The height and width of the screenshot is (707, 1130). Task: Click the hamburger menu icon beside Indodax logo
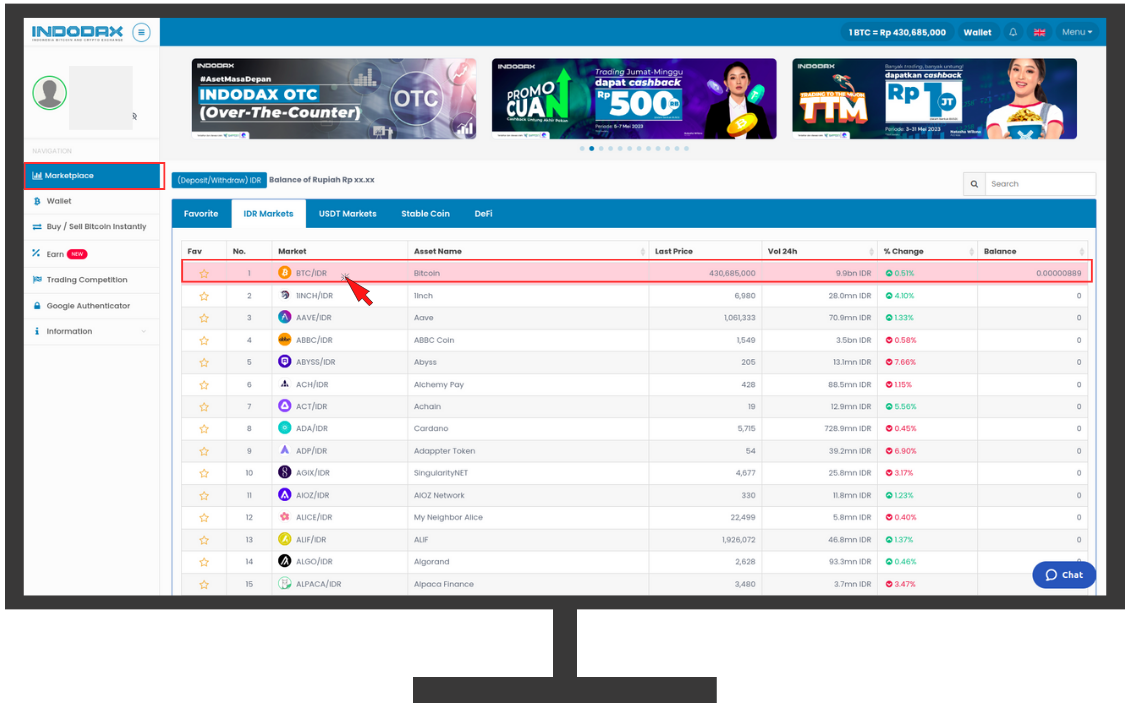coord(141,32)
